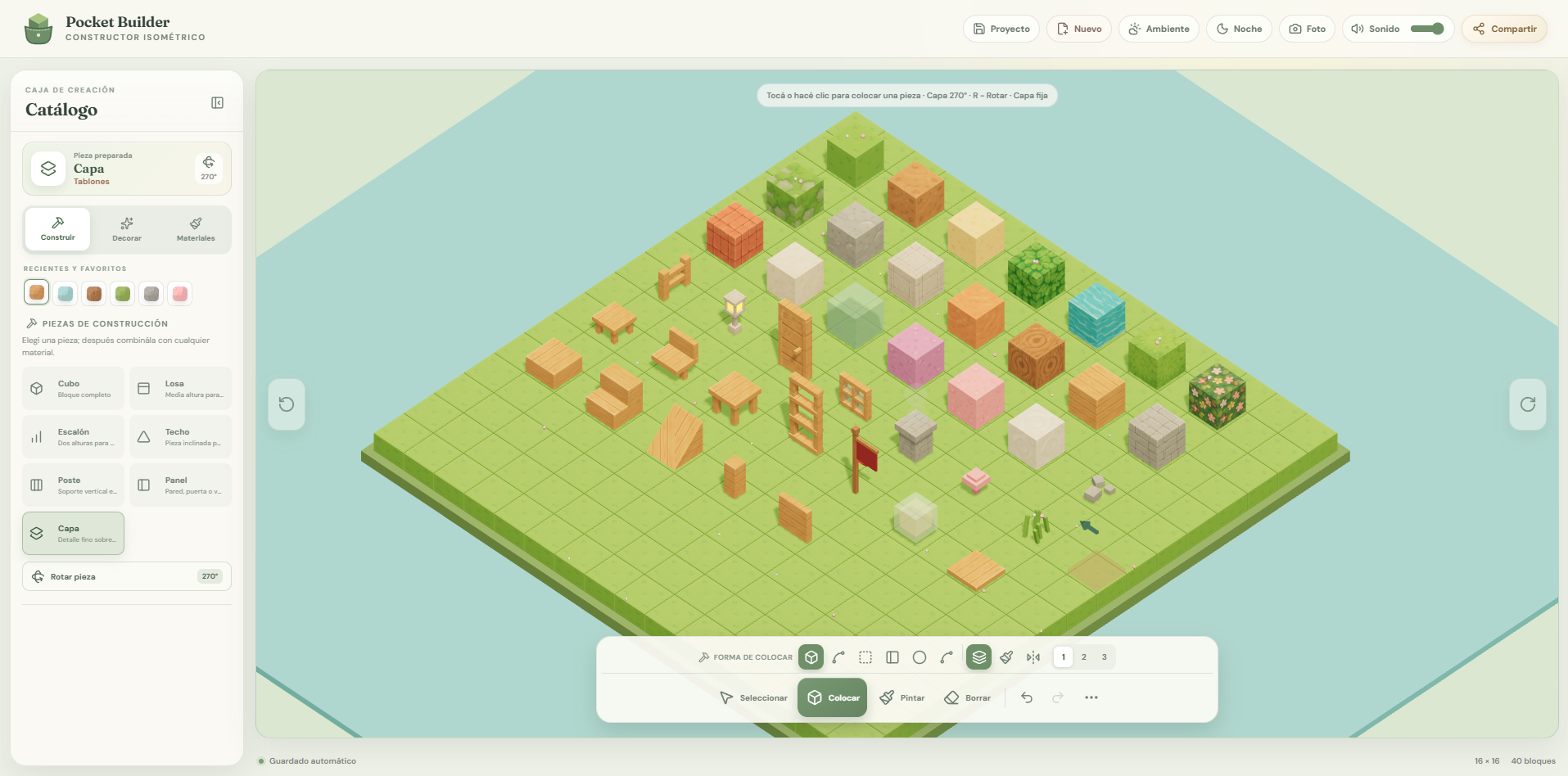Collapse the Catálogo side panel
Viewport: 1568px width, 776px height.
[217, 103]
